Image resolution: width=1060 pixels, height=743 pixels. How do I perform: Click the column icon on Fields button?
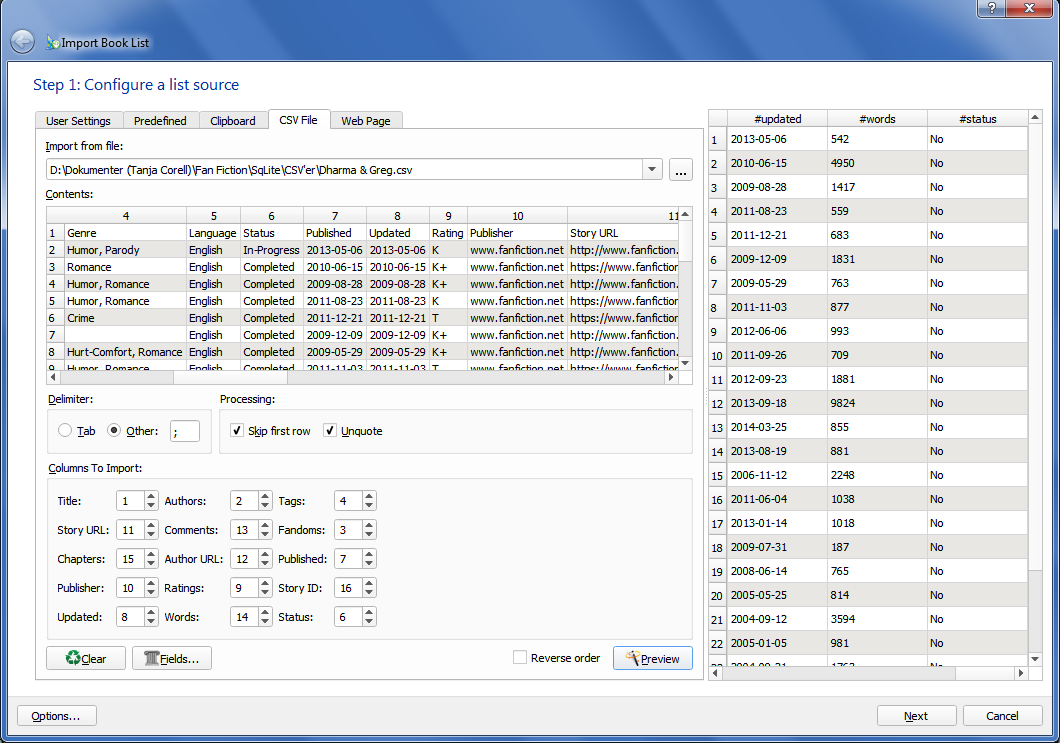(x=151, y=658)
